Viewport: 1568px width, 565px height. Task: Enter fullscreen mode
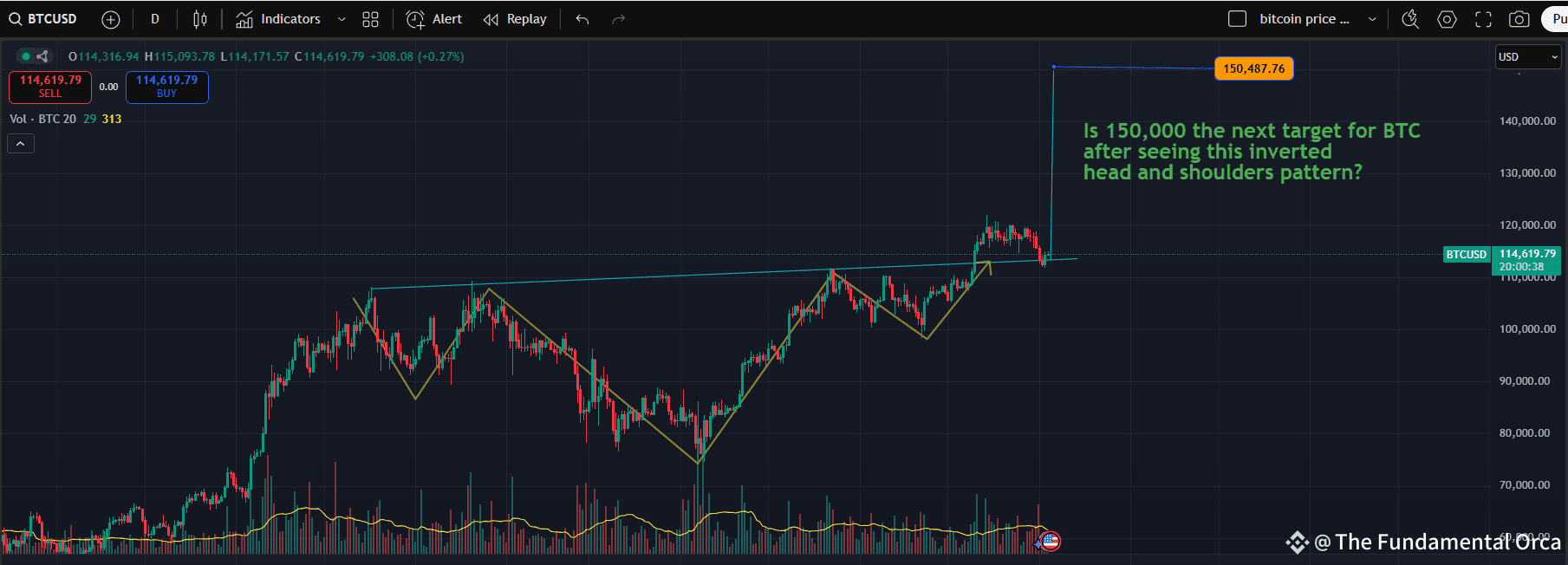pos(1484,19)
